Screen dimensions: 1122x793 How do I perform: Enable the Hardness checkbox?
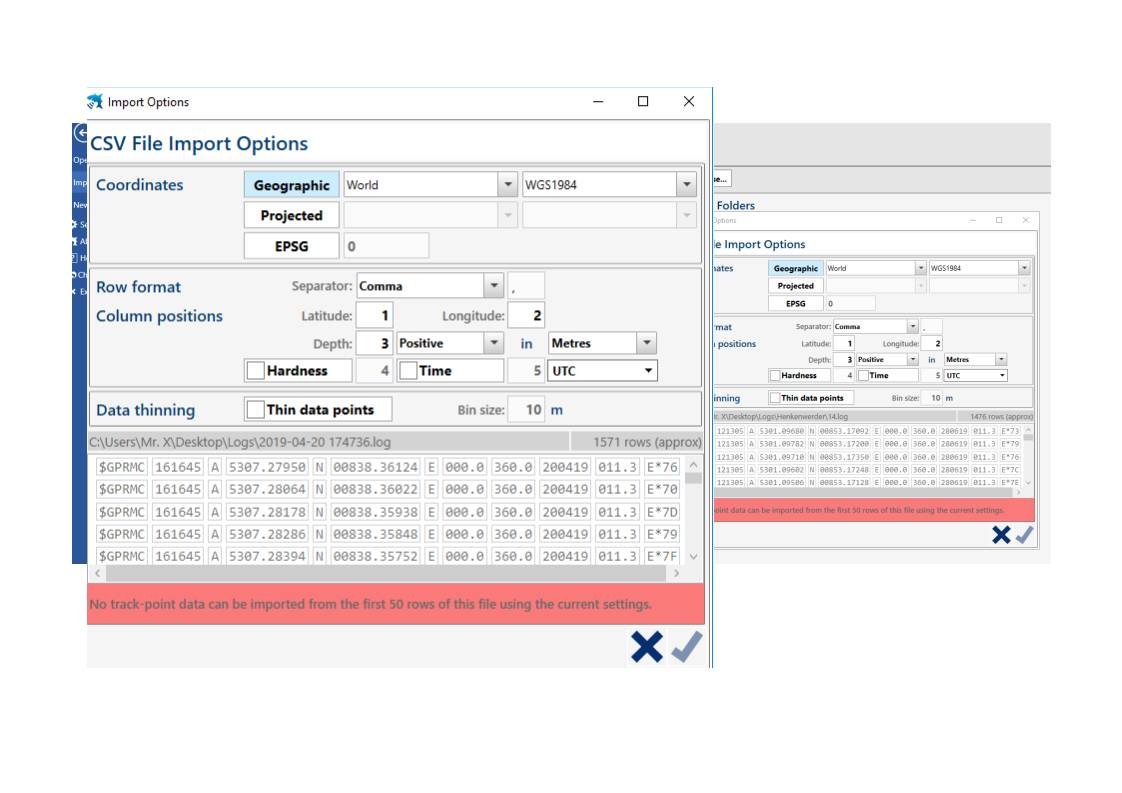256,371
